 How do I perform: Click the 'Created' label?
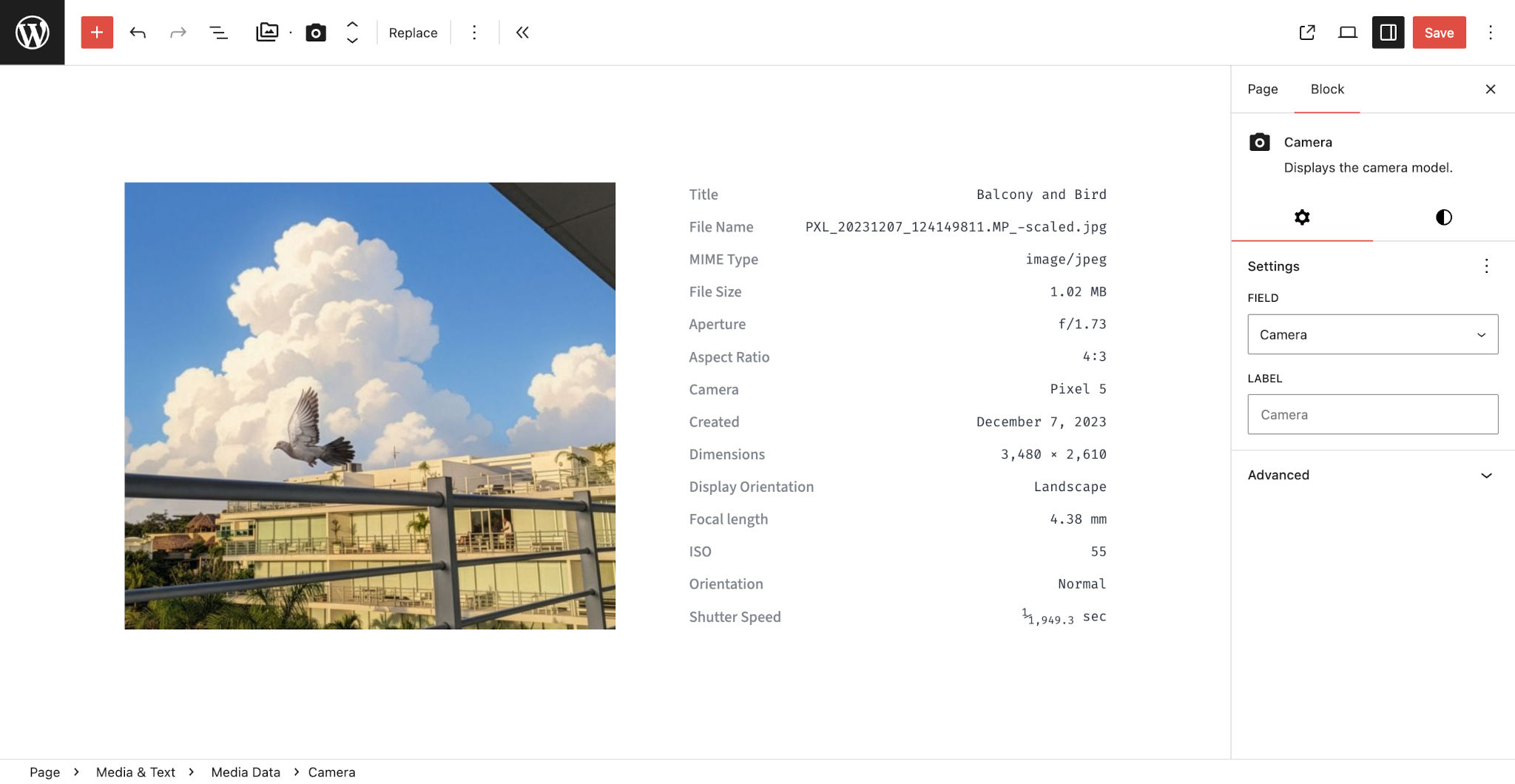714,422
